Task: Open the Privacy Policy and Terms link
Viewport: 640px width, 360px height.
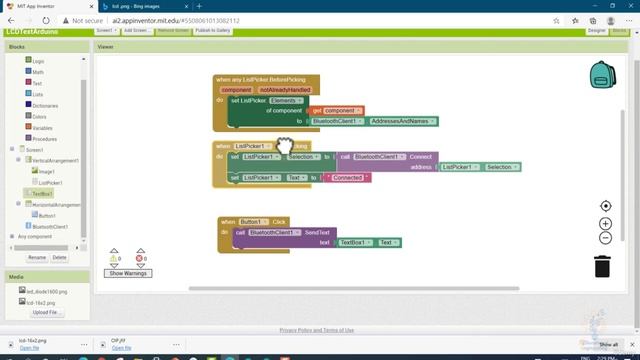Action: (317, 330)
